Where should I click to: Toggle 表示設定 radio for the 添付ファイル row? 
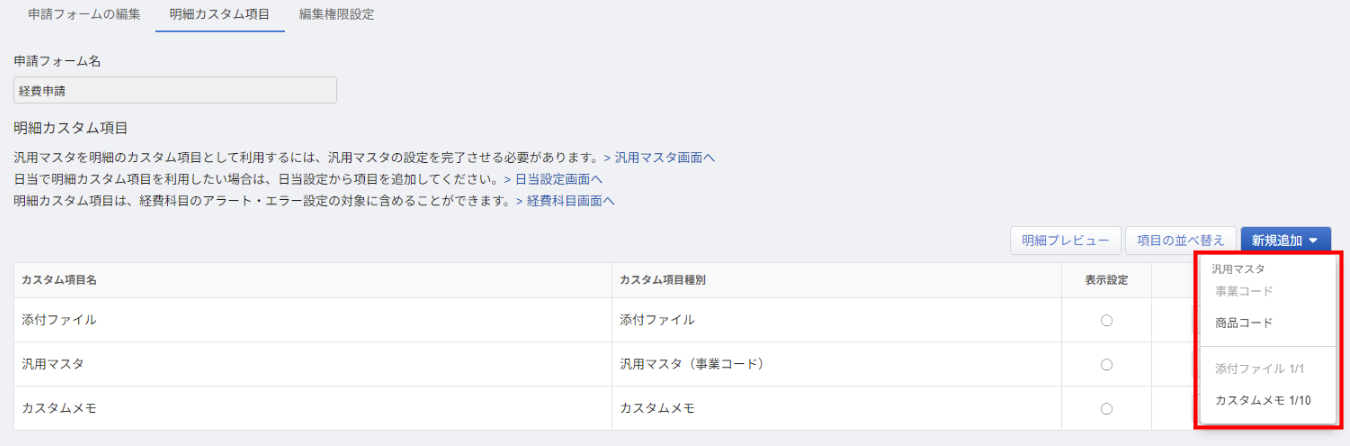click(1106, 320)
